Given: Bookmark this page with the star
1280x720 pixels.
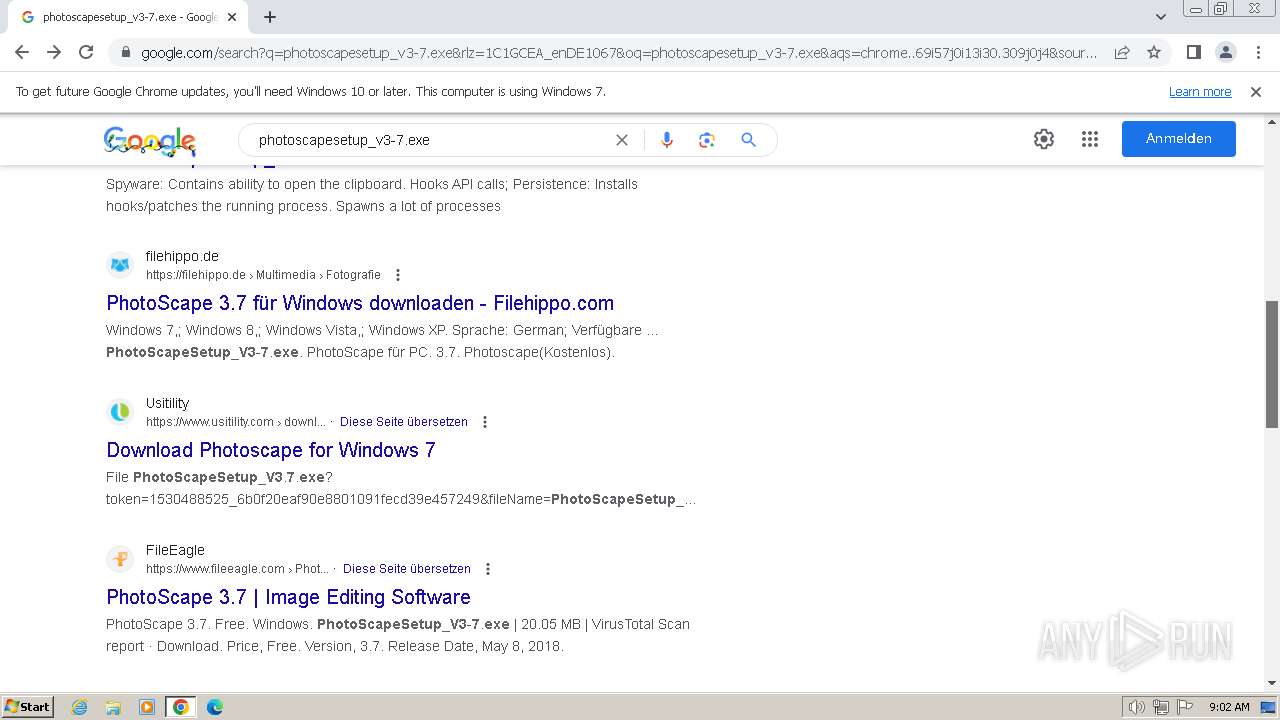Looking at the screenshot, I should click(x=1154, y=52).
